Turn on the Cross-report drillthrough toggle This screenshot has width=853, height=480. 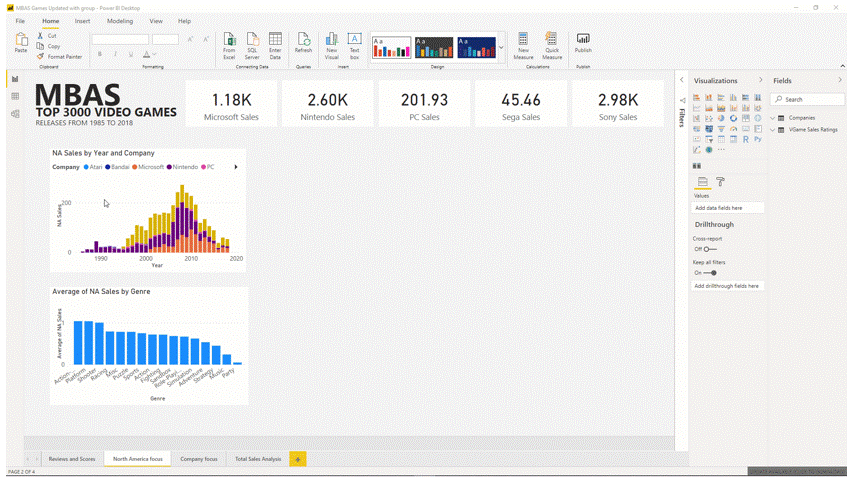[x=709, y=249]
